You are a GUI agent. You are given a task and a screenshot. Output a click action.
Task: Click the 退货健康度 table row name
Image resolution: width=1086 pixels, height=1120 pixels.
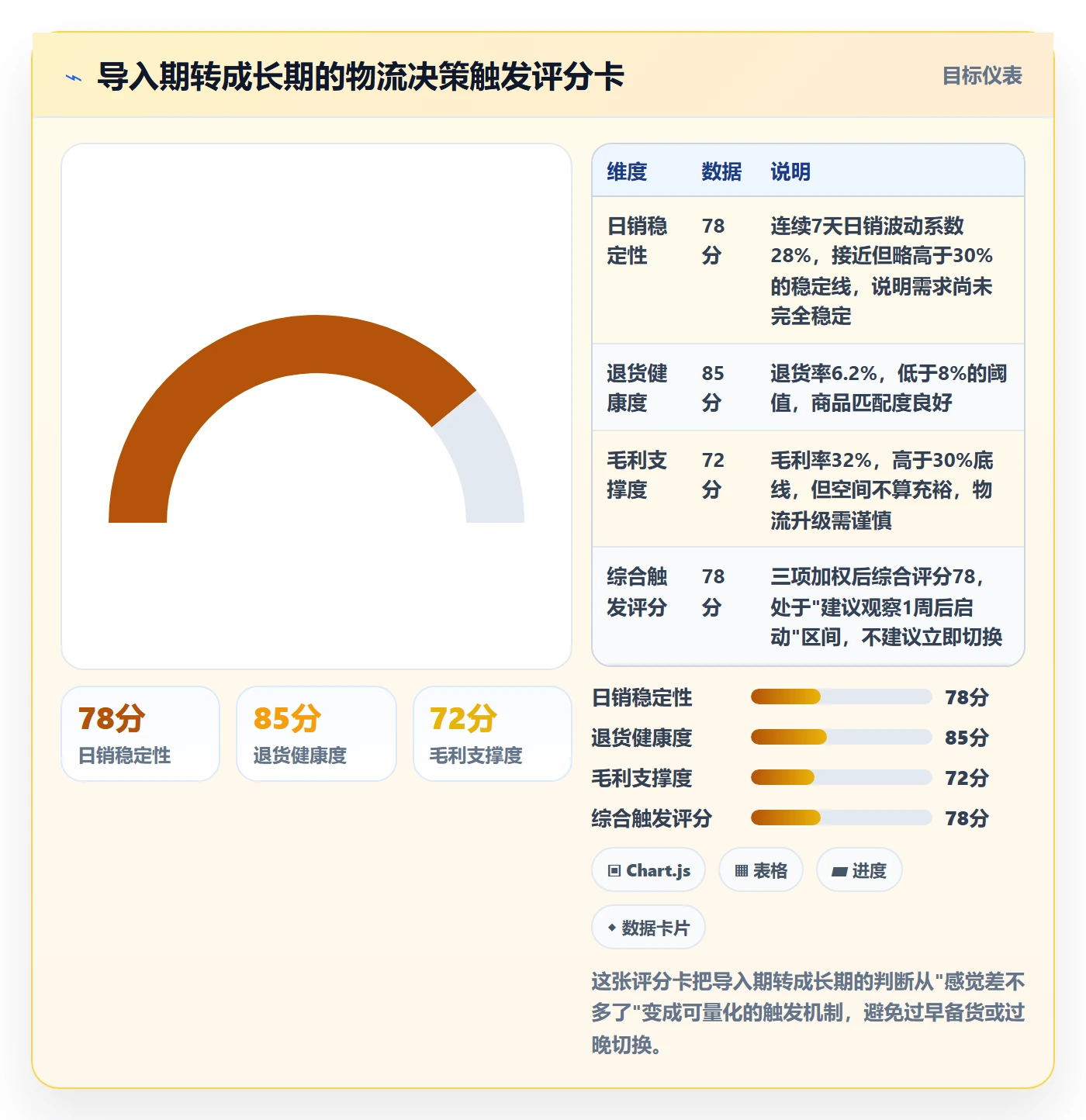(x=637, y=388)
